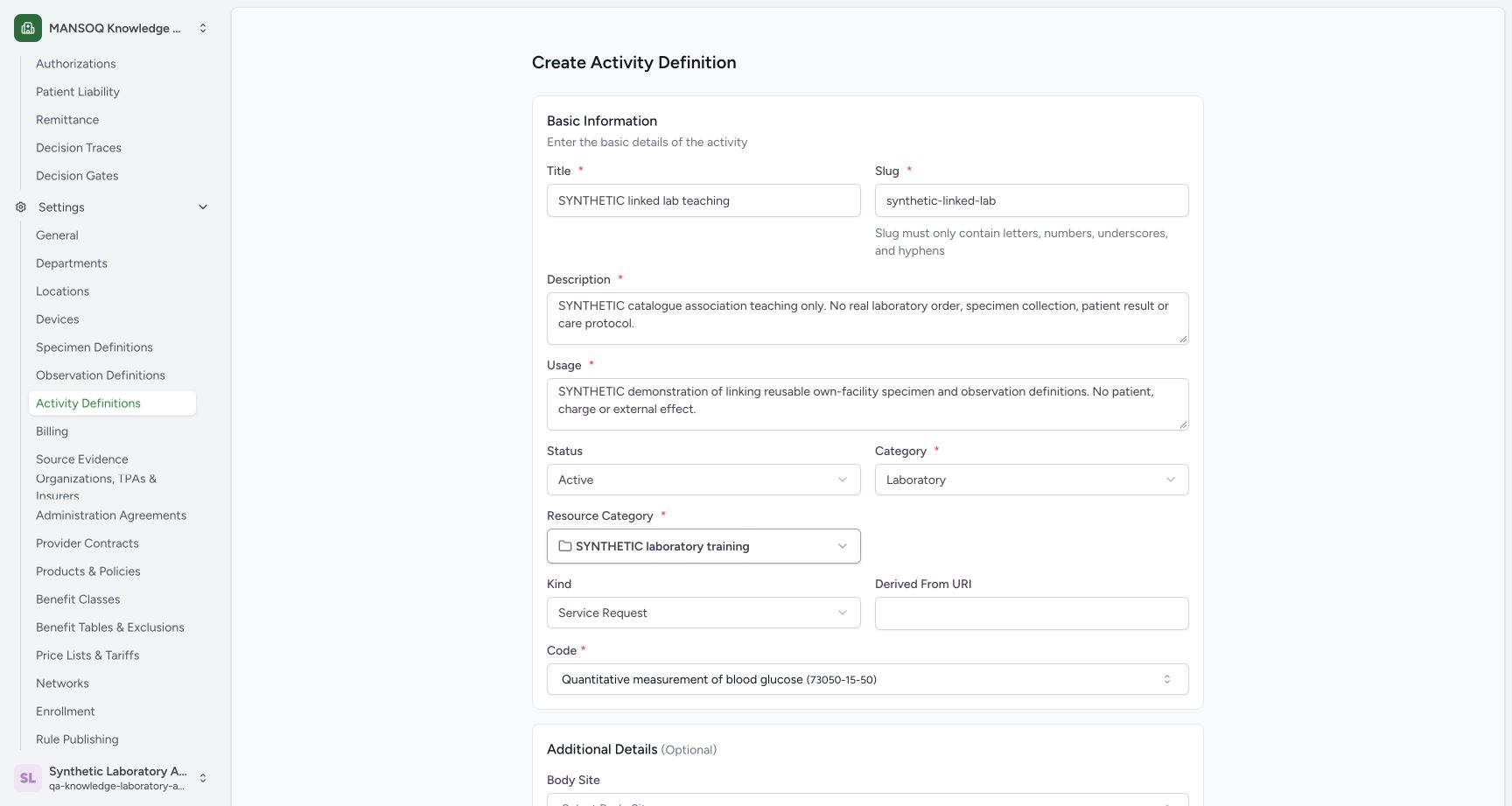The height and width of the screenshot is (806, 1512).
Task: Click the MANSOQ Knowledge organization logo icon
Action: click(28, 28)
